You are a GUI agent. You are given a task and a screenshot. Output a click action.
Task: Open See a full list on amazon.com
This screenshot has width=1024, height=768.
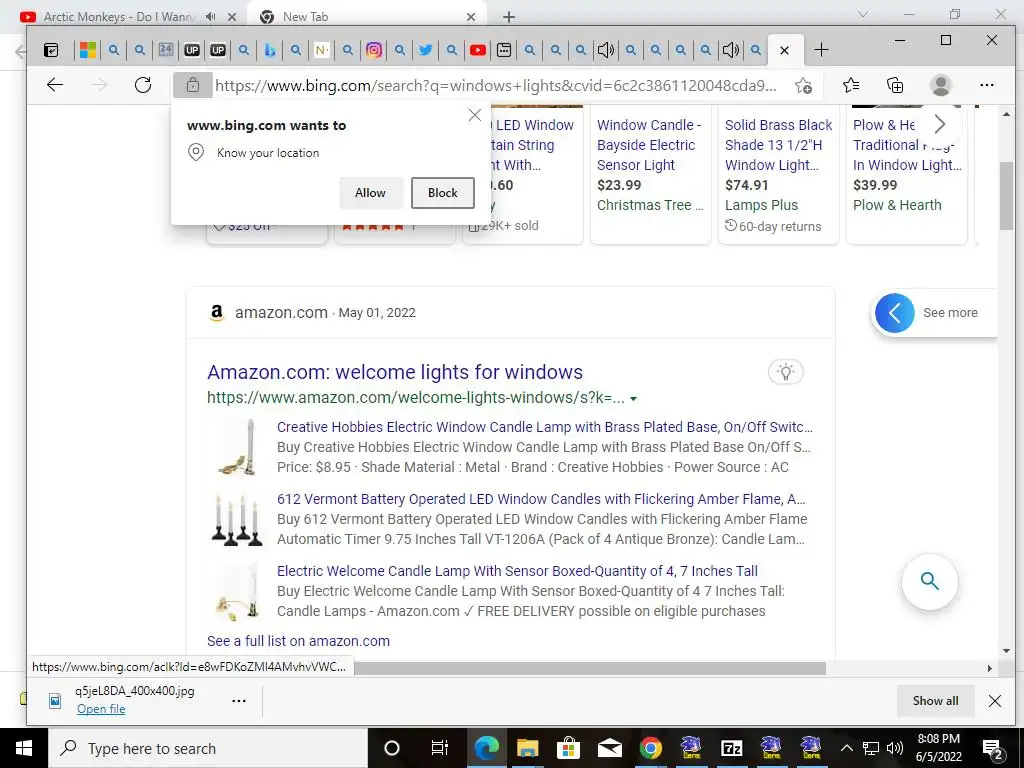pyautogui.click(x=298, y=641)
